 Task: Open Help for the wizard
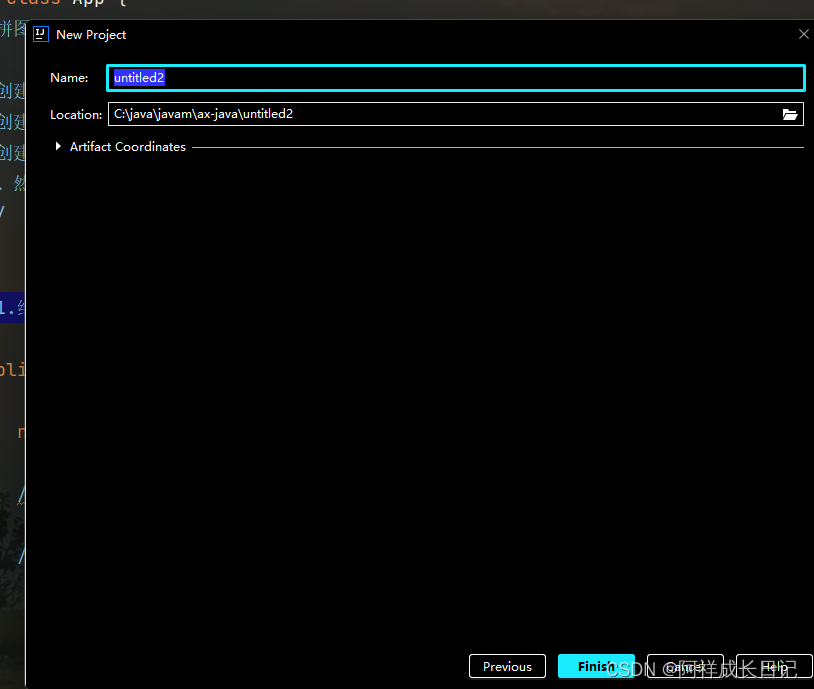click(775, 666)
